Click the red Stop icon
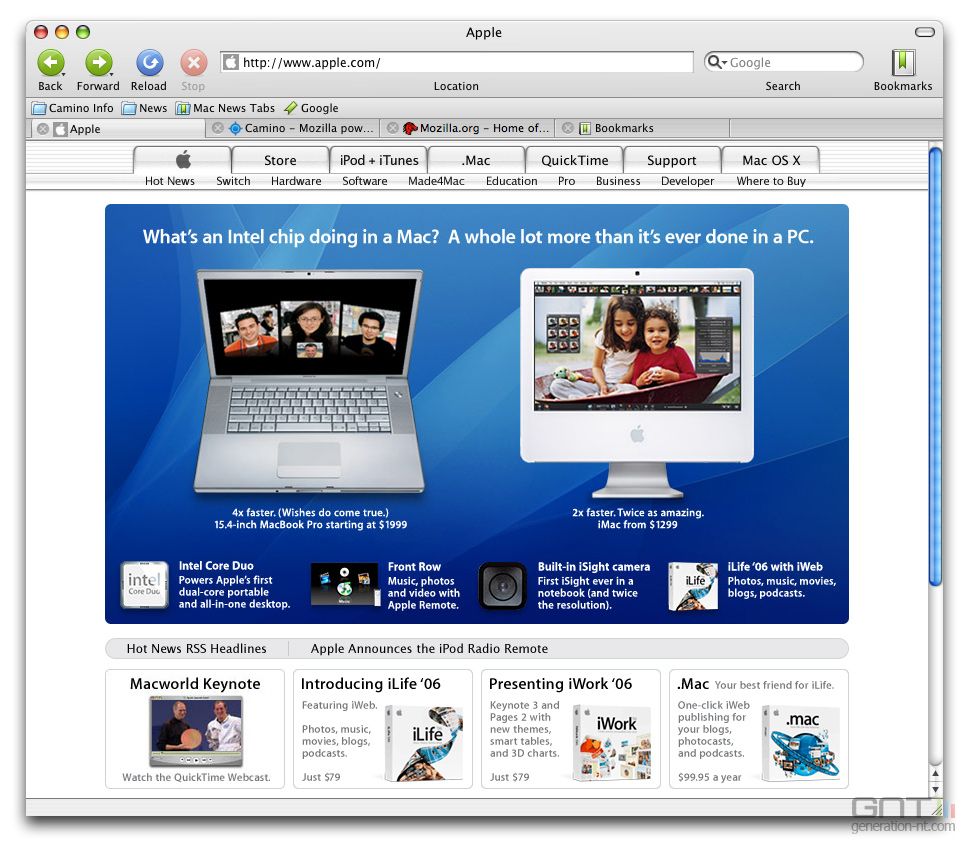Screen dimensions: 973x855 tap(193, 63)
